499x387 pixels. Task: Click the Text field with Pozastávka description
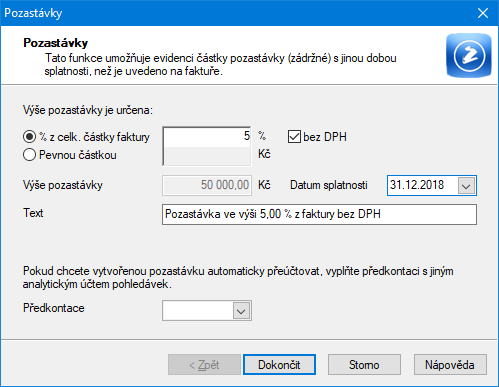319,214
